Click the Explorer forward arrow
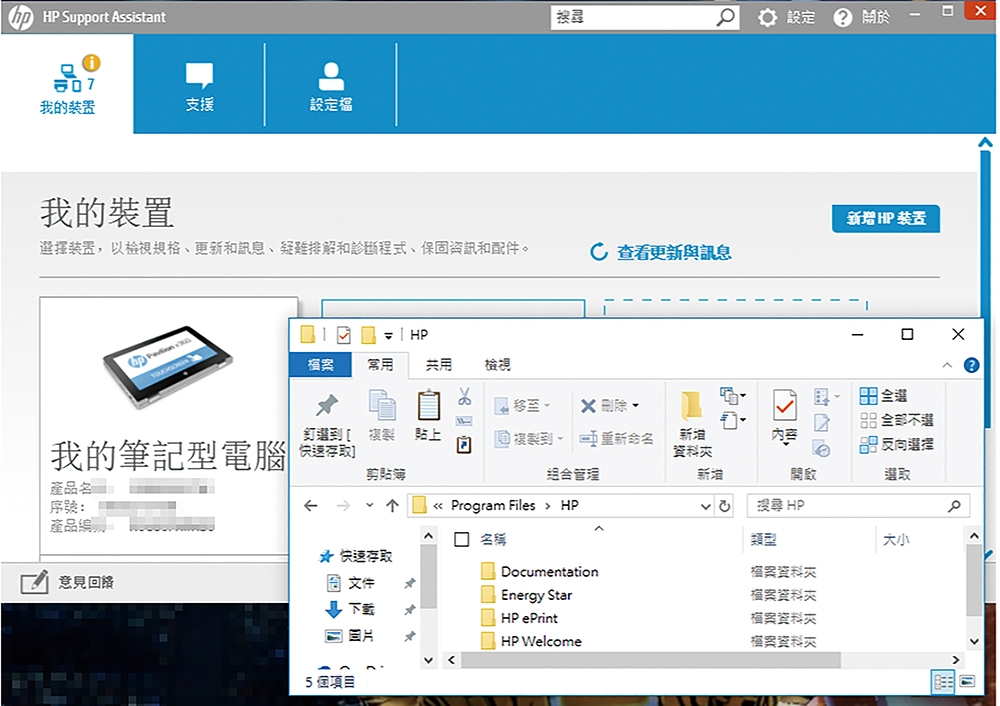This screenshot has width=1000, height=706. (x=343, y=506)
